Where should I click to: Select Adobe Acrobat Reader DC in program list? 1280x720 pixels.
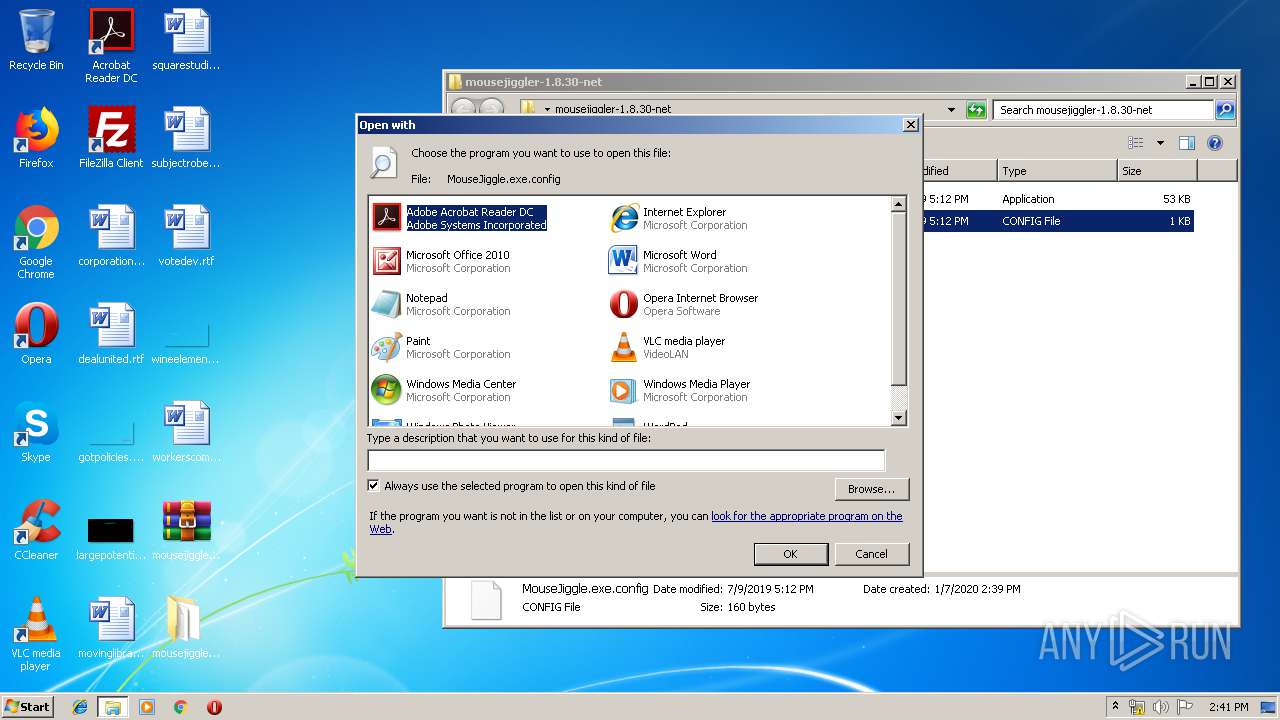pos(460,218)
